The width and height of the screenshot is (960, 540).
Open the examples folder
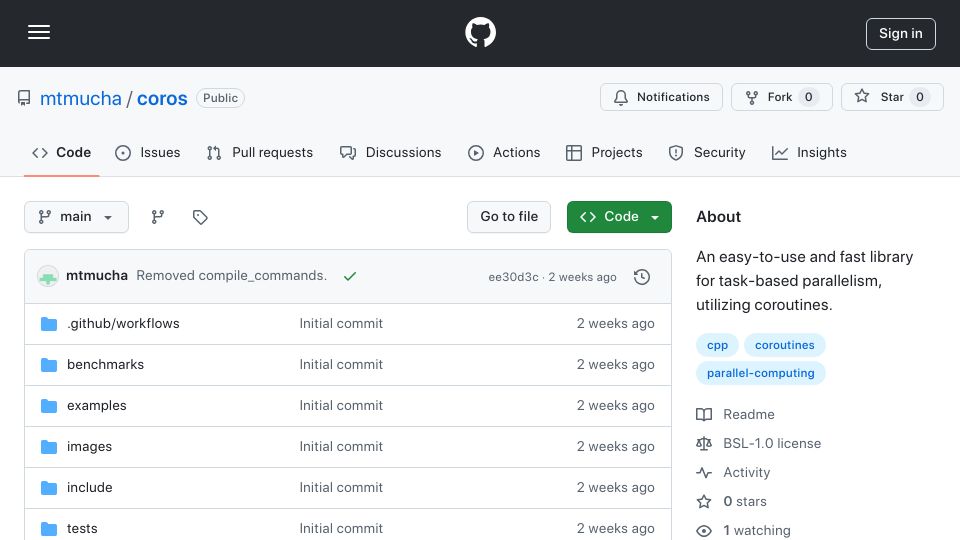pos(97,405)
